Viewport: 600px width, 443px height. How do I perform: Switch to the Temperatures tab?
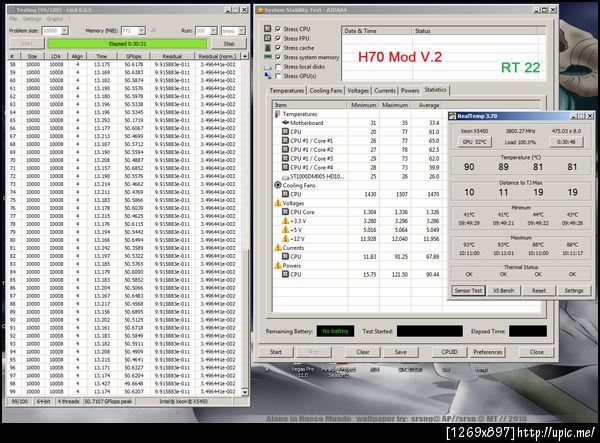coord(286,91)
